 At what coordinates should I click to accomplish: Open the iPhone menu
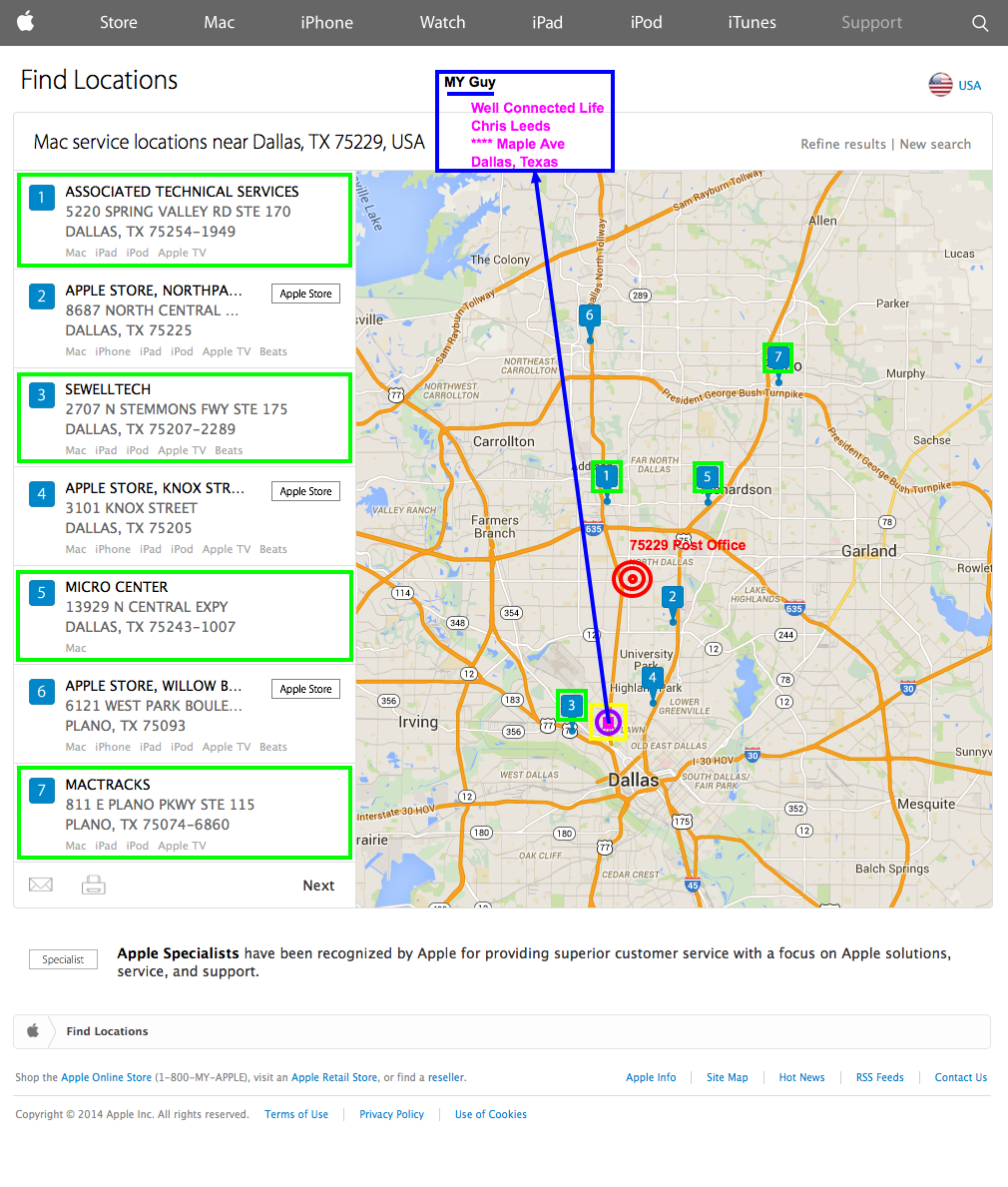tap(327, 23)
